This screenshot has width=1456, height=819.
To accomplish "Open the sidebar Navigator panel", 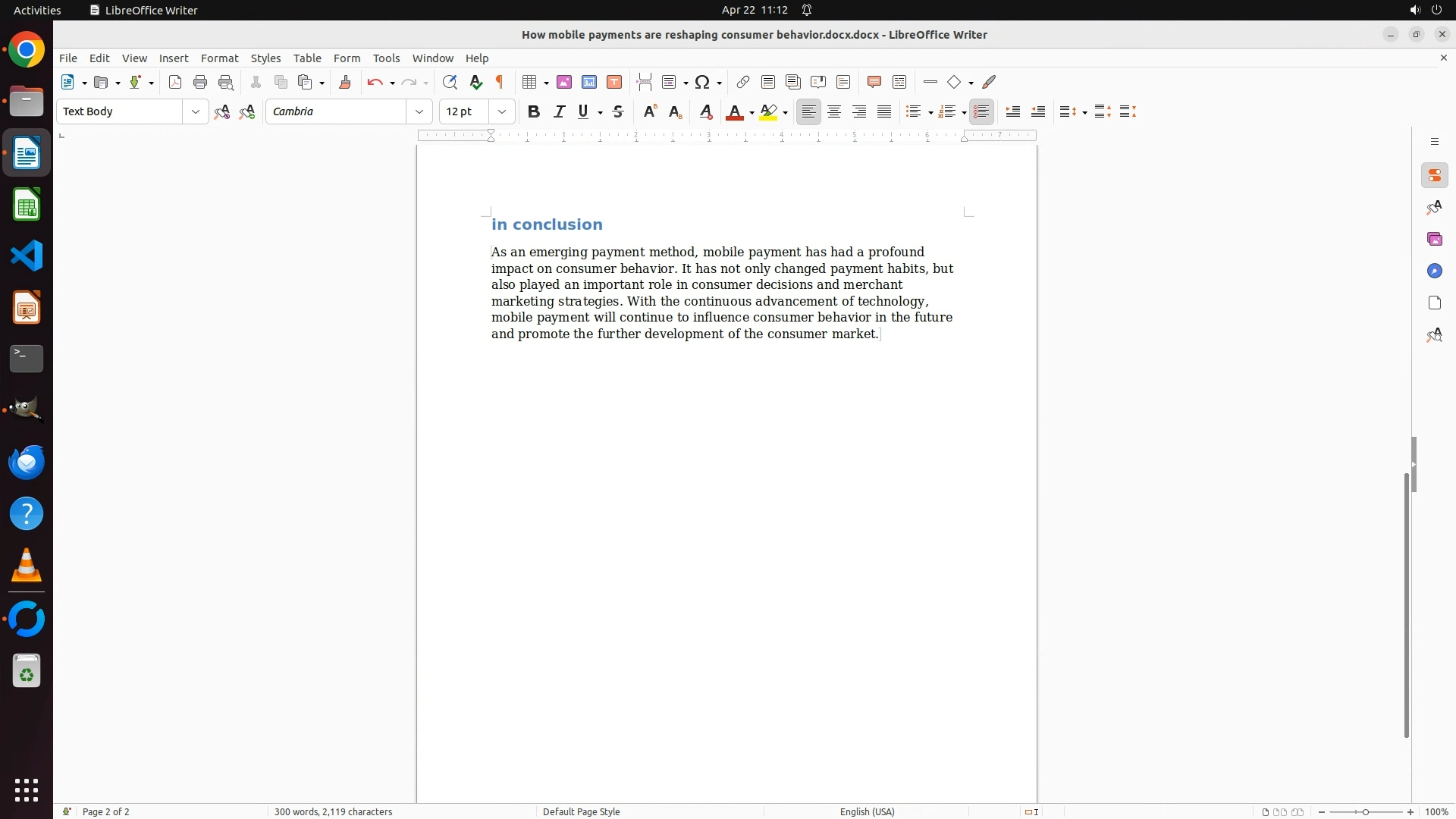I will (x=1434, y=271).
